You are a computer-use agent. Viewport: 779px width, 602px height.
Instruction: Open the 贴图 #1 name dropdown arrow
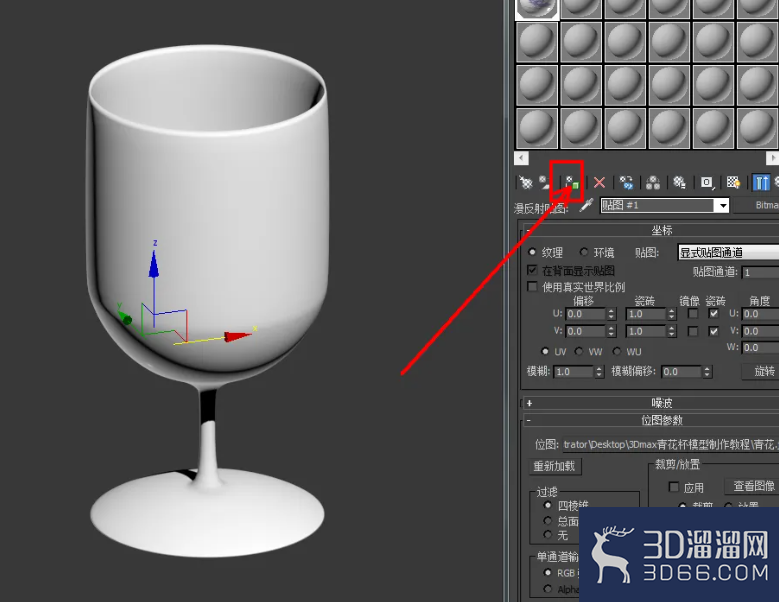tap(722, 206)
